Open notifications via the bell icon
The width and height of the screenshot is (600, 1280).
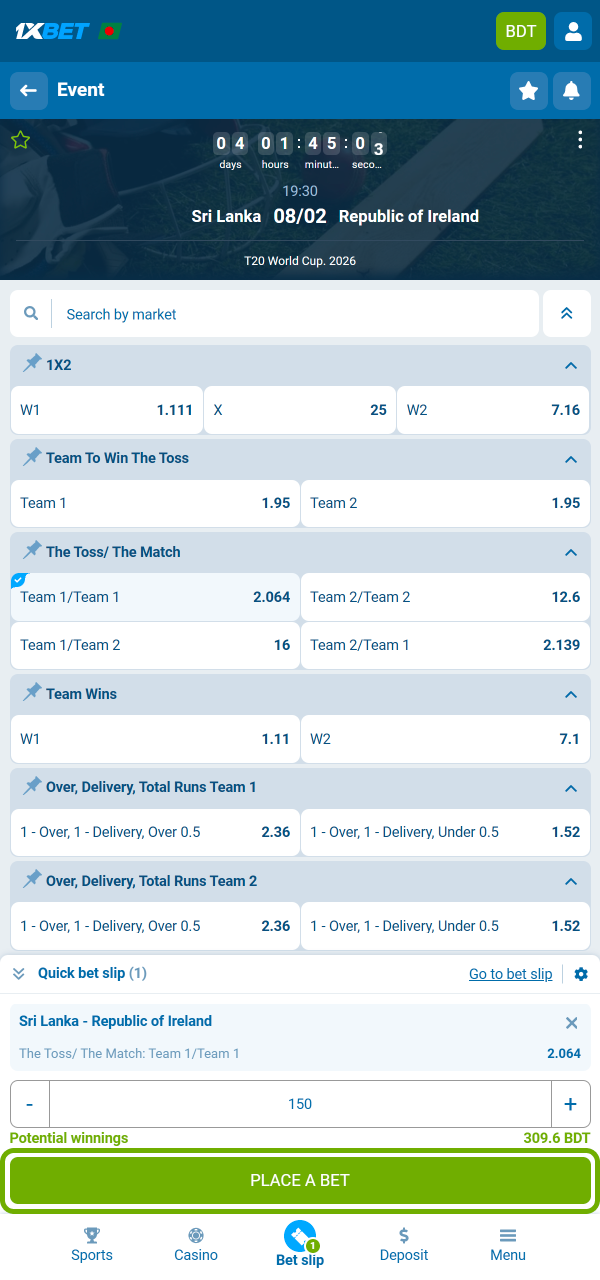click(x=570, y=90)
